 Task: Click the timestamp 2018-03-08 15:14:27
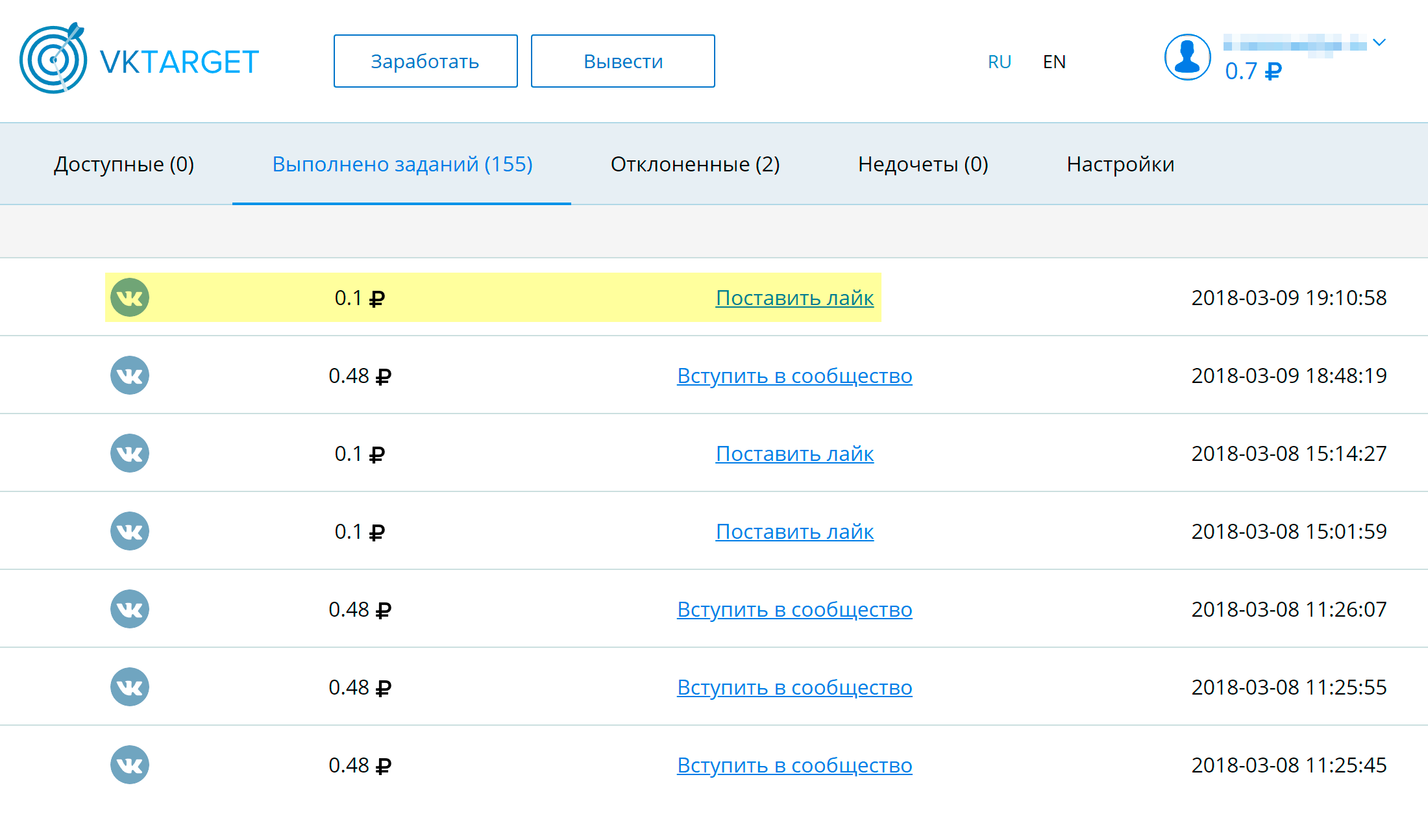pos(1289,453)
